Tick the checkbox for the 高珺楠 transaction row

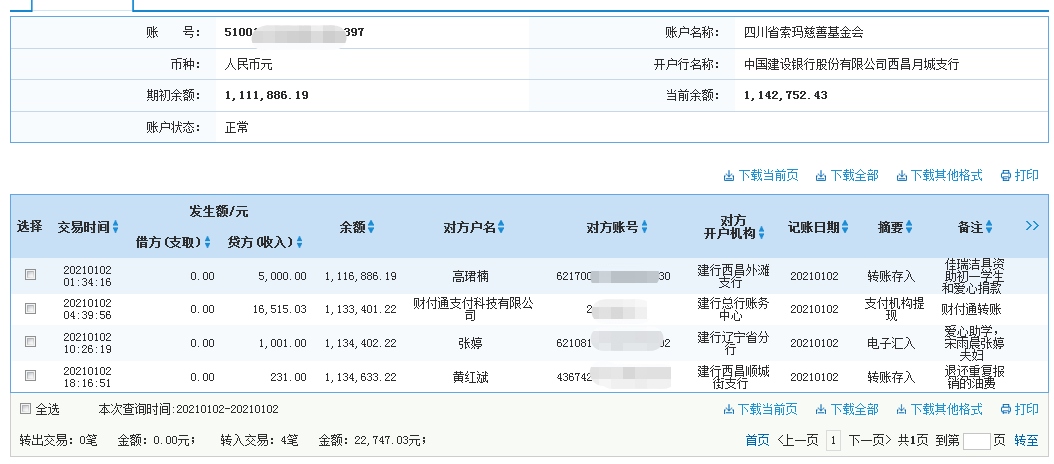(30, 275)
